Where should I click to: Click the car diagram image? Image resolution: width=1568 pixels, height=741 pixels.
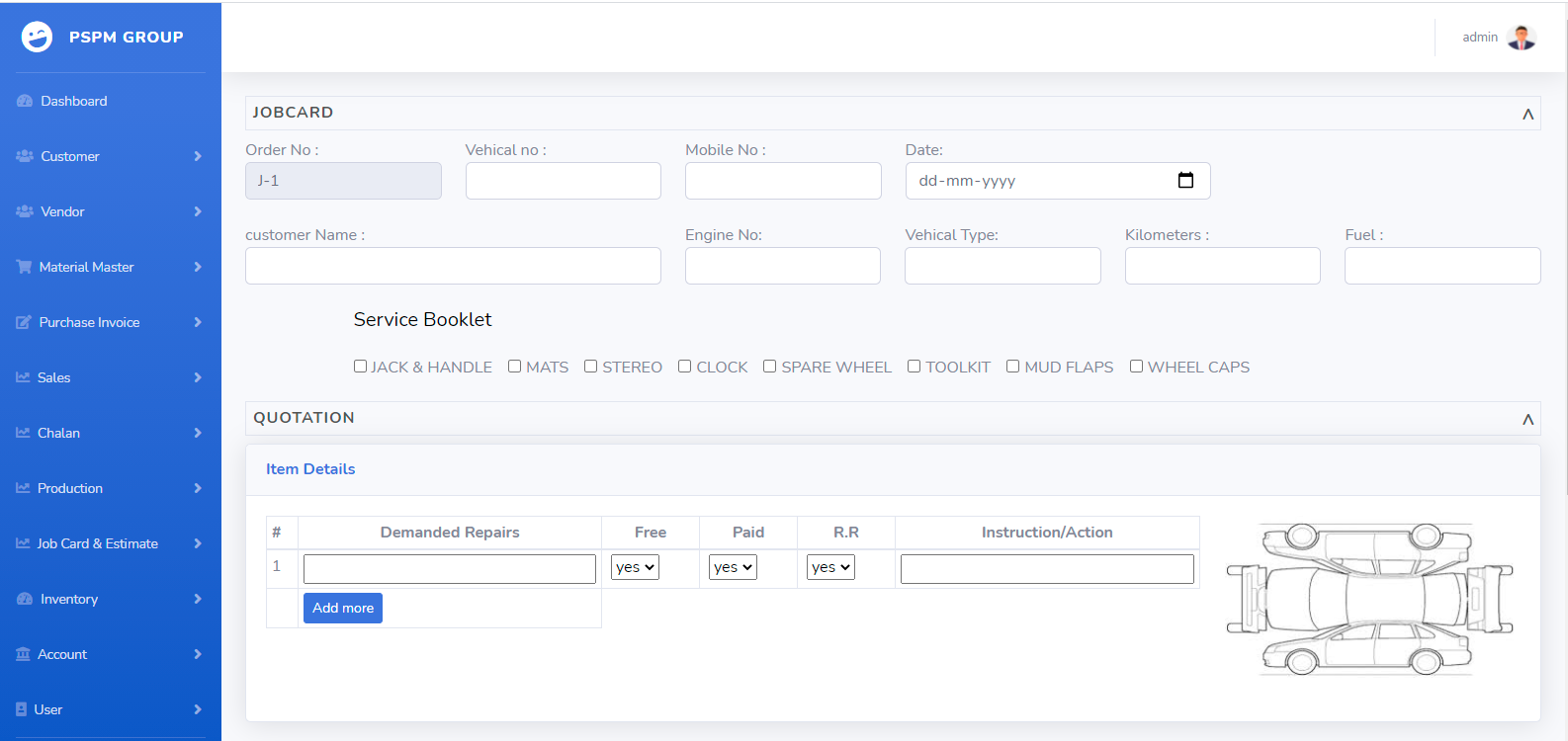point(1369,599)
